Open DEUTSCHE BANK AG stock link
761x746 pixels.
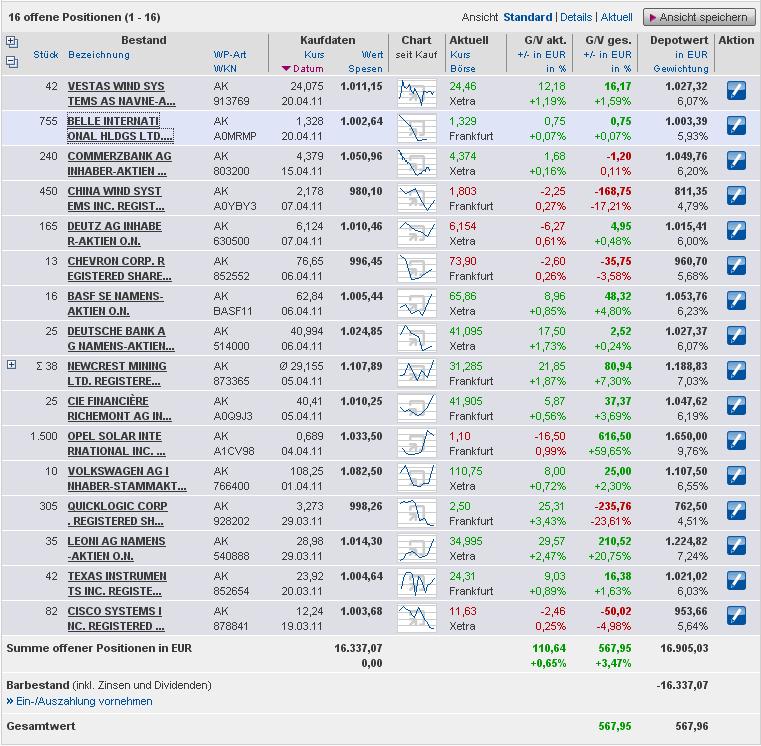121,338
